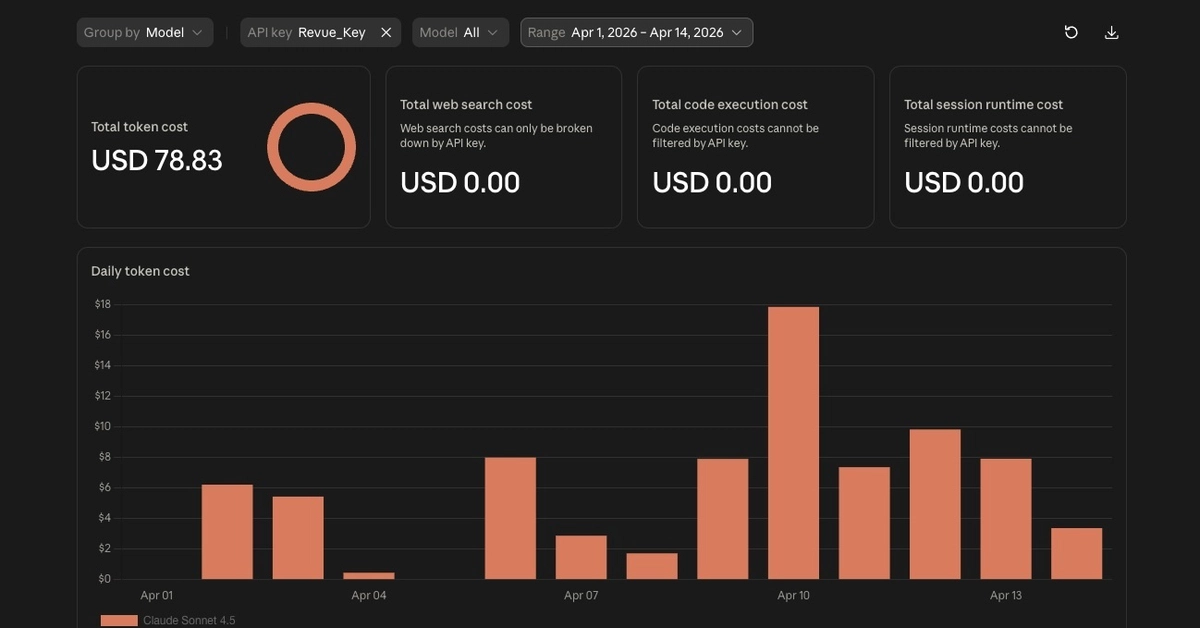Click the Total code execution cost card
1200x628 pixels.
click(x=755, y=147)
